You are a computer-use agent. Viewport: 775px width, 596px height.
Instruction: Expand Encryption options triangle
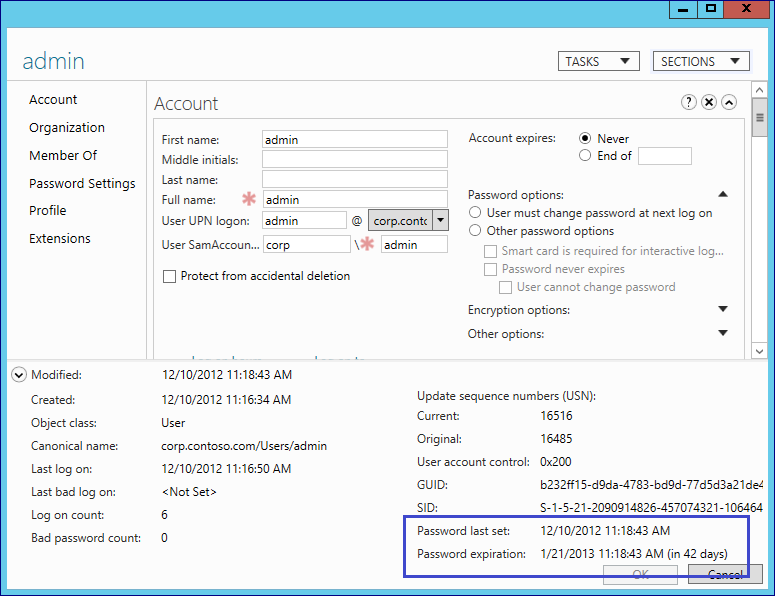pos(723,309)
